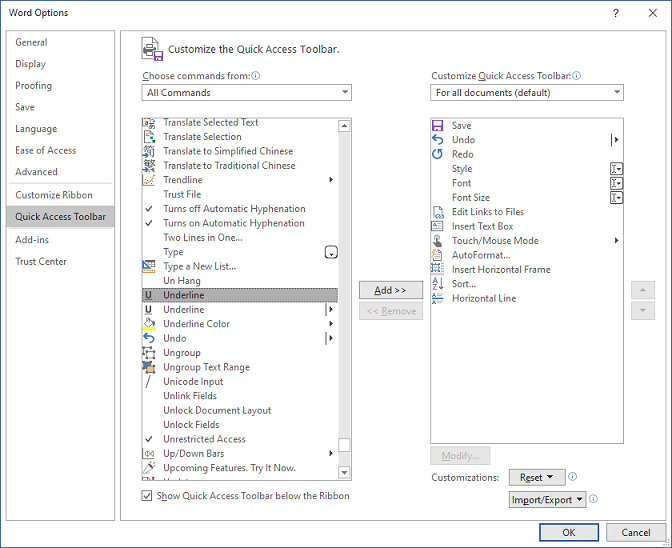Screen dimensions: 672x548
Task: Click the commands list scroll up arrow
Action: pyautogui.click(x=344, y=126)
